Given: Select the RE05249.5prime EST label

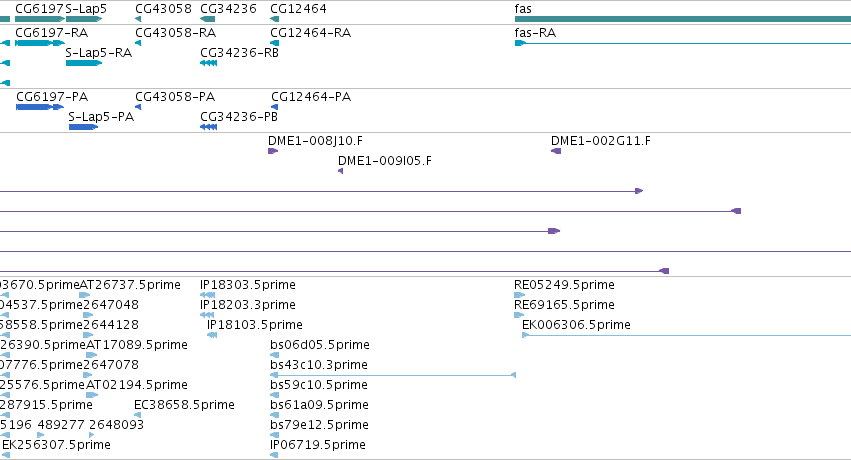Looking at the screenshot, I should (x=564, y=285).
